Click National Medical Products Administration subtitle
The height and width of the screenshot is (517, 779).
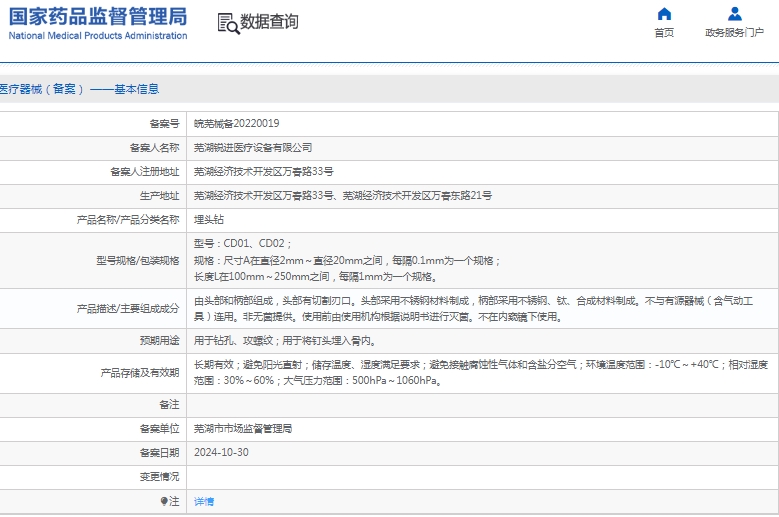point(98,36)
